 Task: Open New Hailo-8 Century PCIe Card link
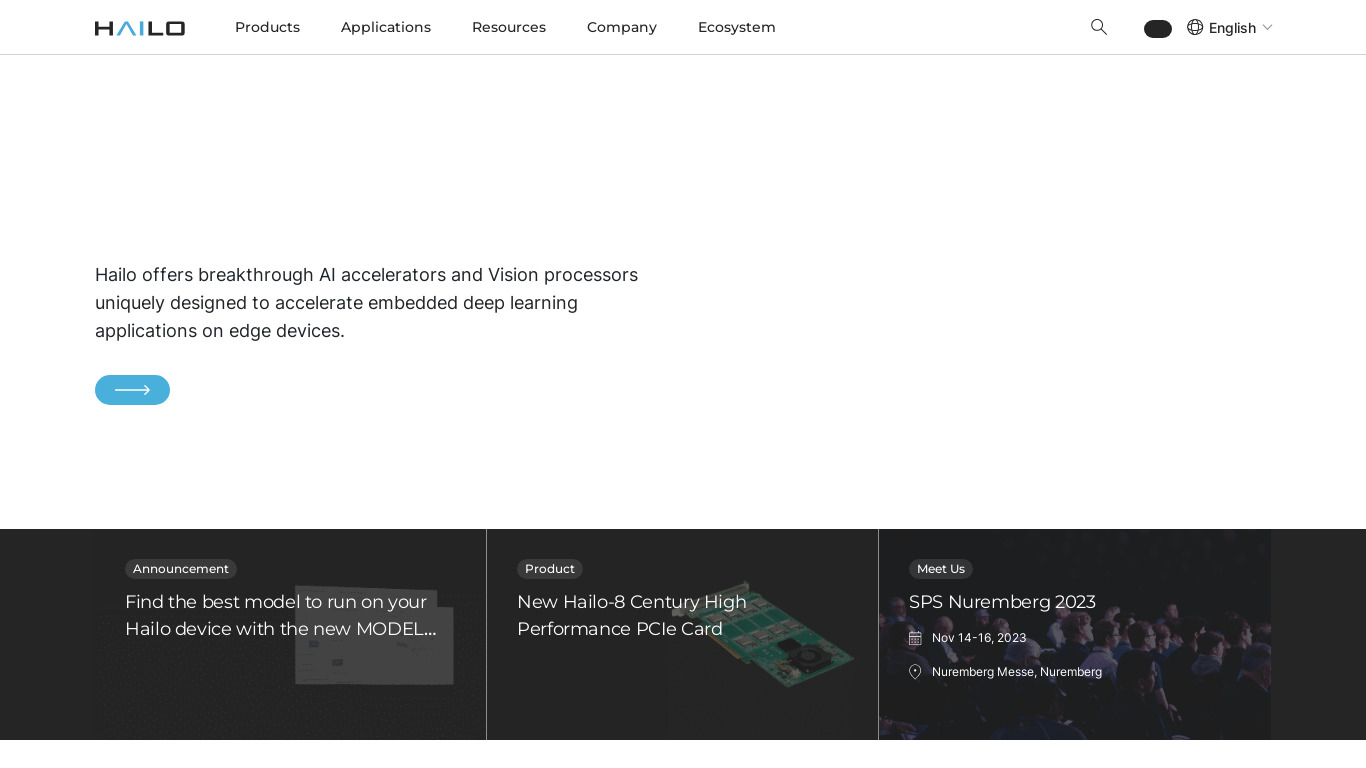click(x=632, y=615)
